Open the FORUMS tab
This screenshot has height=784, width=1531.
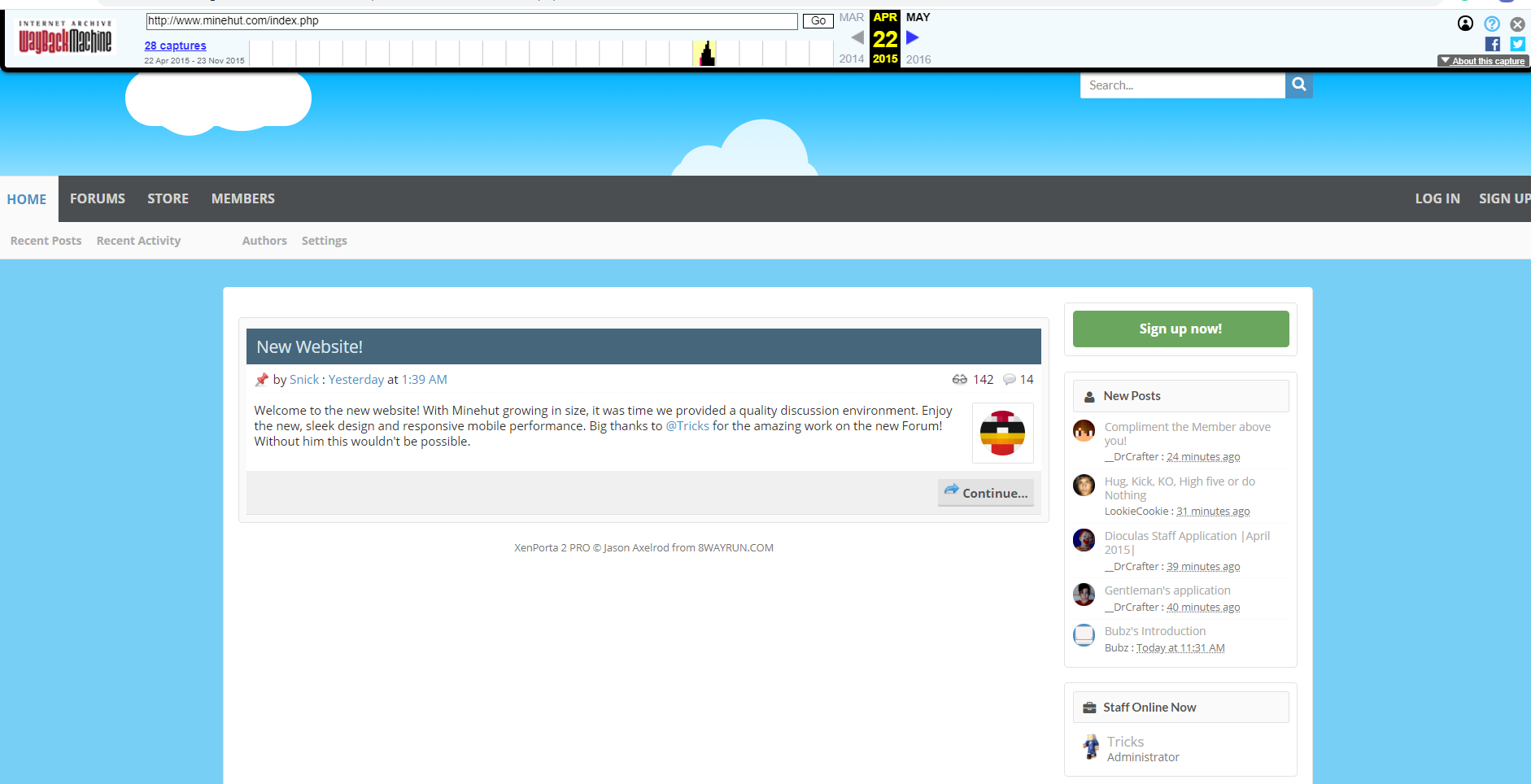click(x=98, y=198)
